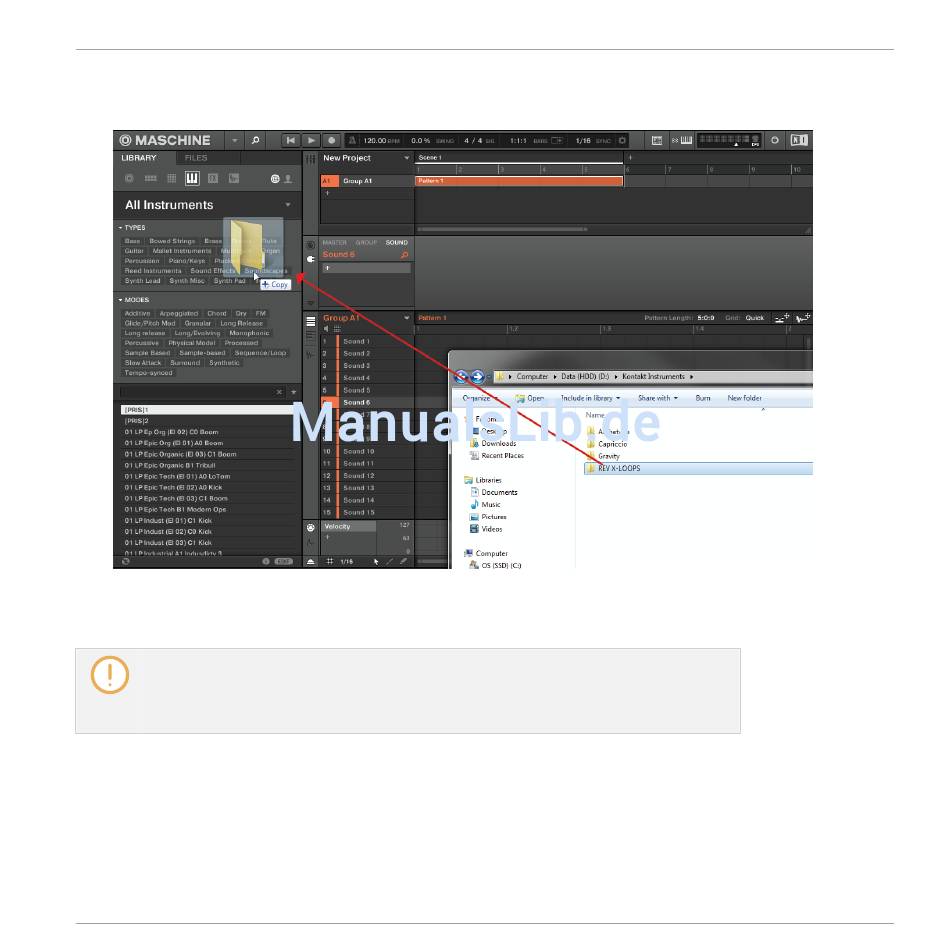
Task: Toggle the metronome icon beside tempo
Action: (x=352, y=140)
